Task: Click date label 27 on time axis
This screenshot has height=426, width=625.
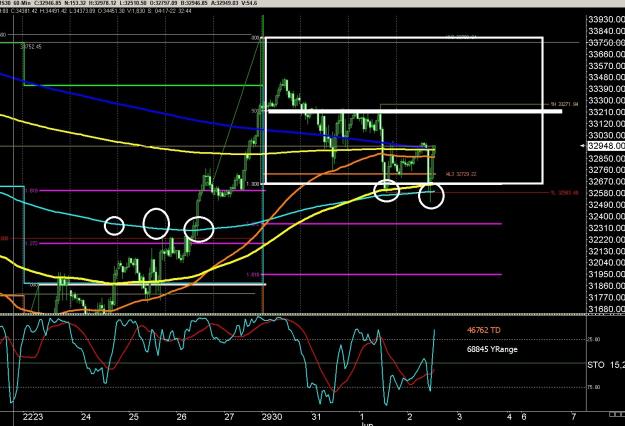Action: 229,417
